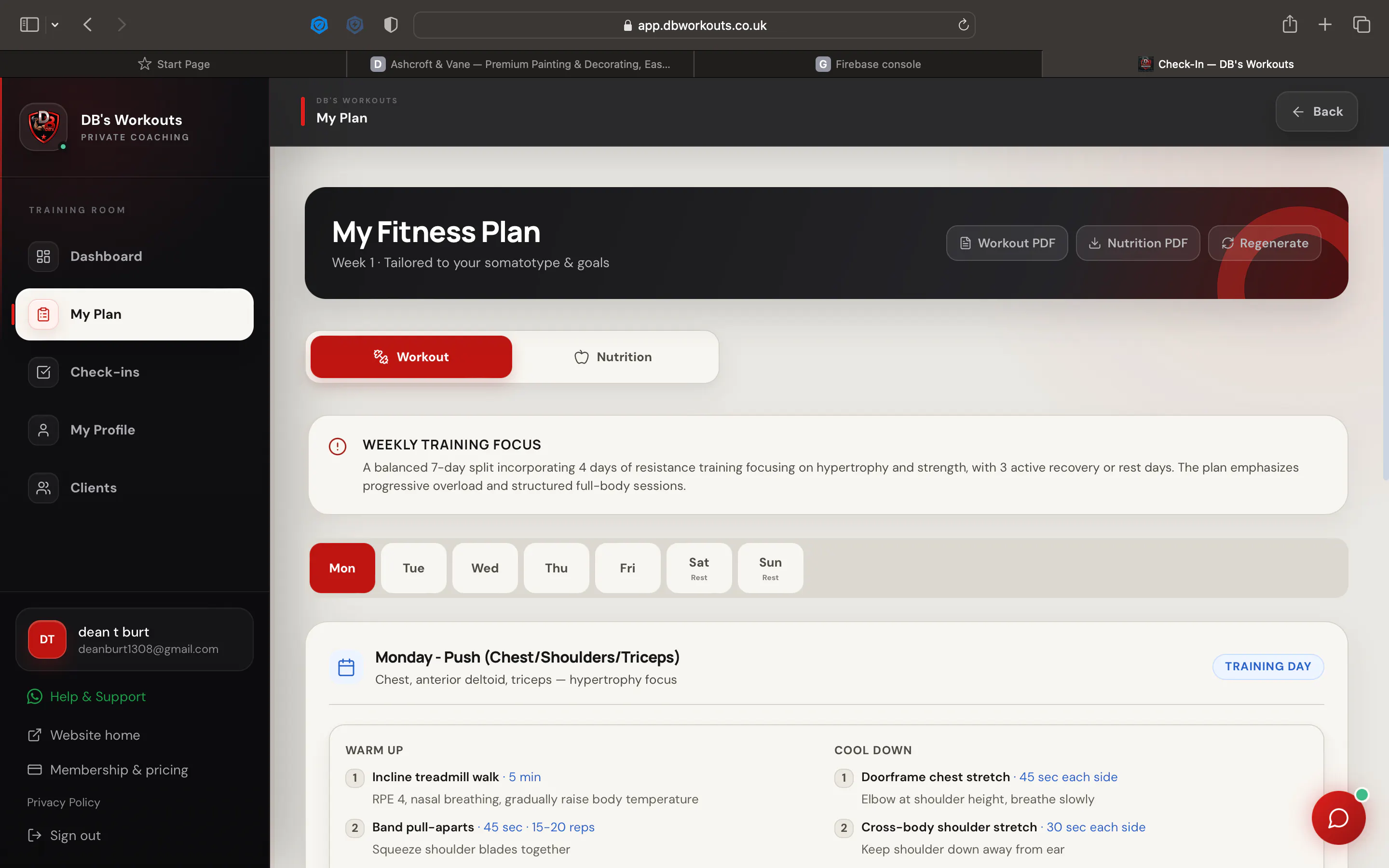The image size is (1389, 868).
Task: Click the WhatsApp icon beside Help & Support
Action: (x=34, y=696)
